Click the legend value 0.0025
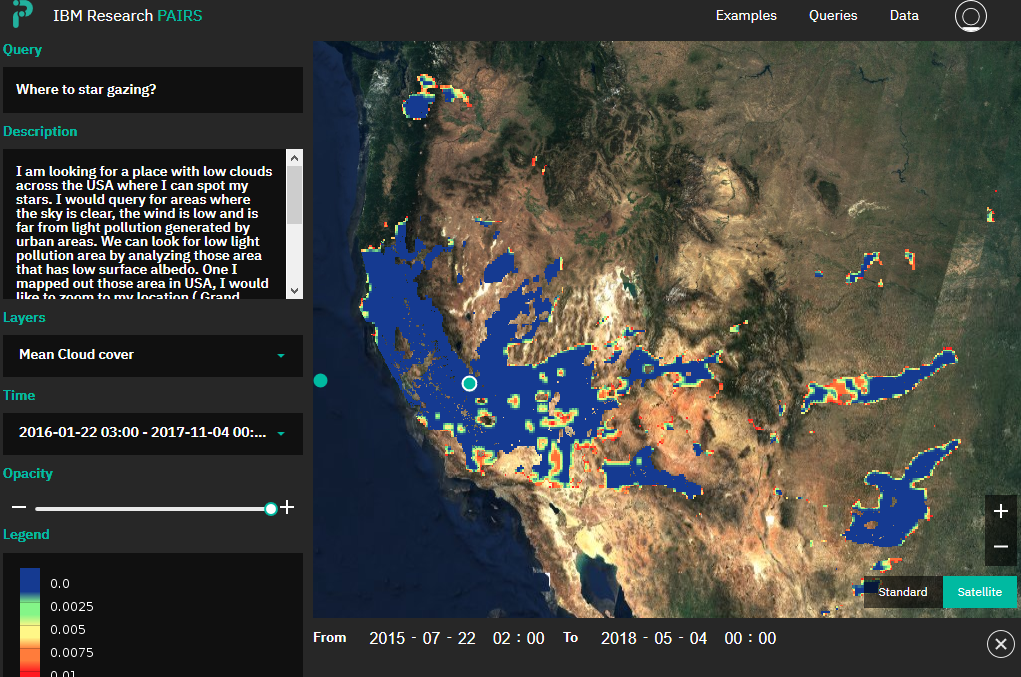The width and height of the screenshot is (1021, 677). pyautogui.click(x=72, y=607)
